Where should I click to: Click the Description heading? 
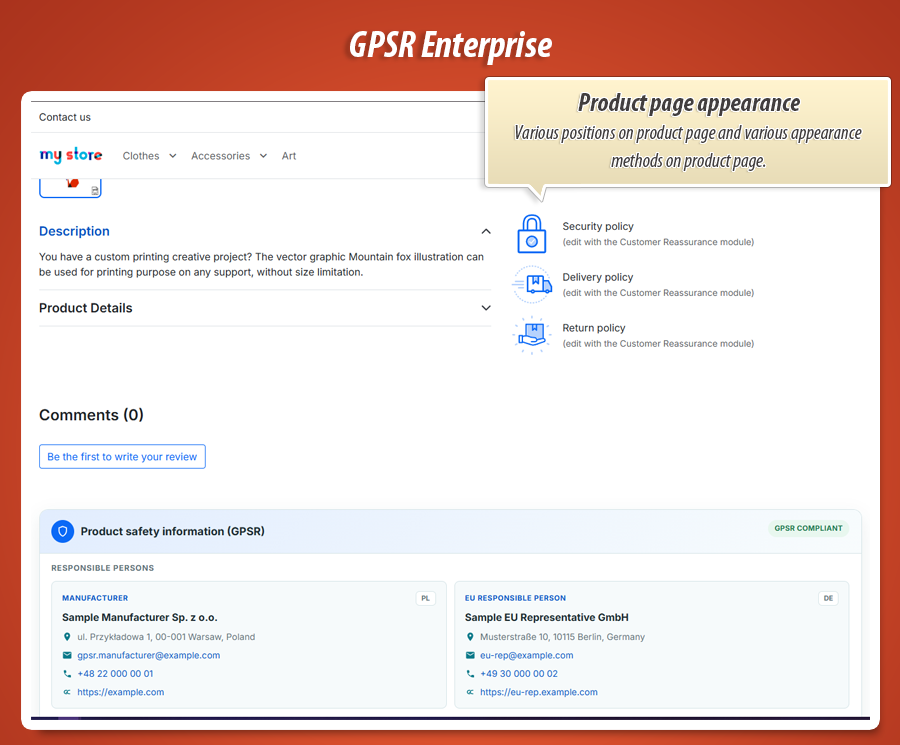(74, 231)
